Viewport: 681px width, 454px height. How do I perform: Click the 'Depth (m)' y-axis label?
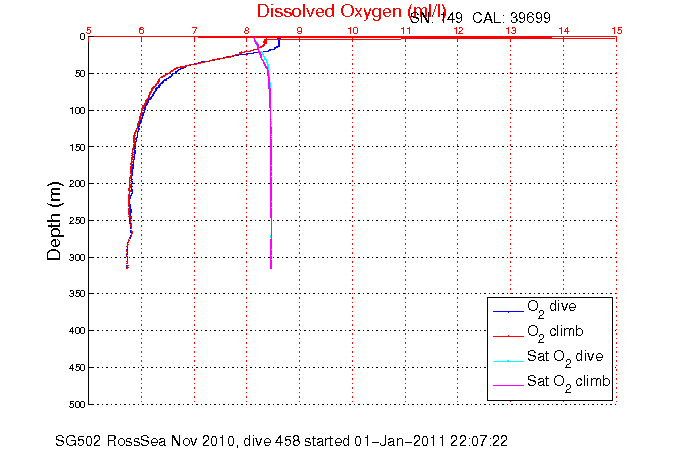pos(54,221)
